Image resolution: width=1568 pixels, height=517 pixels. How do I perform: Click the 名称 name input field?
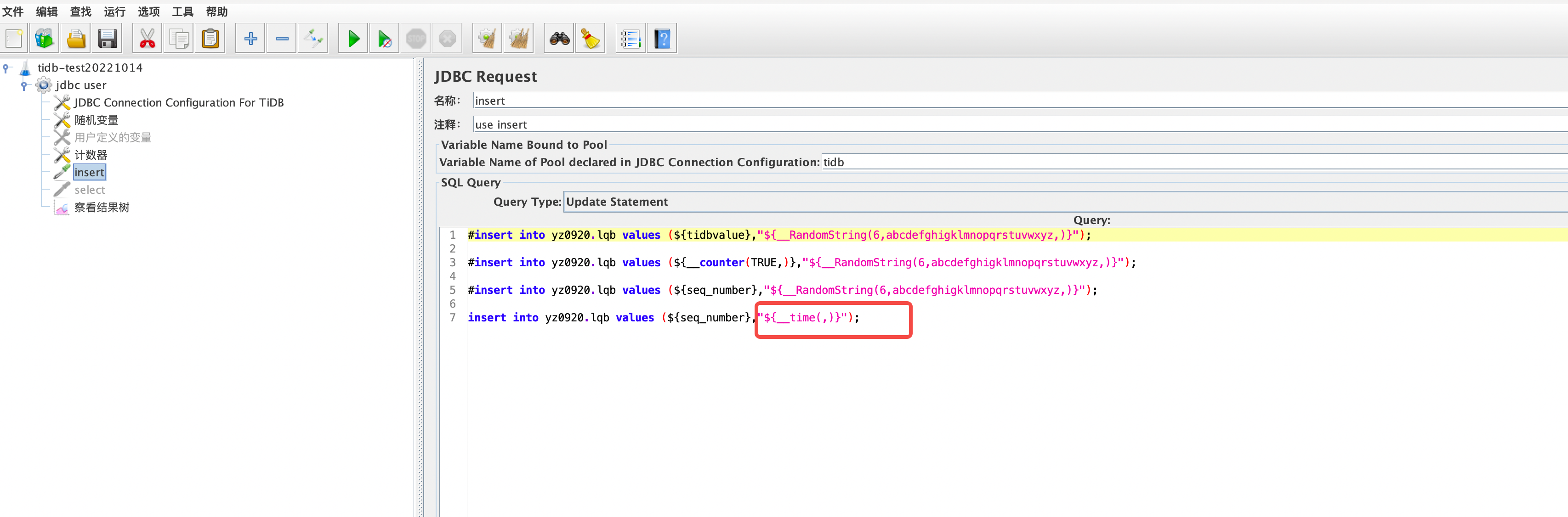(x=1020, y=101)
